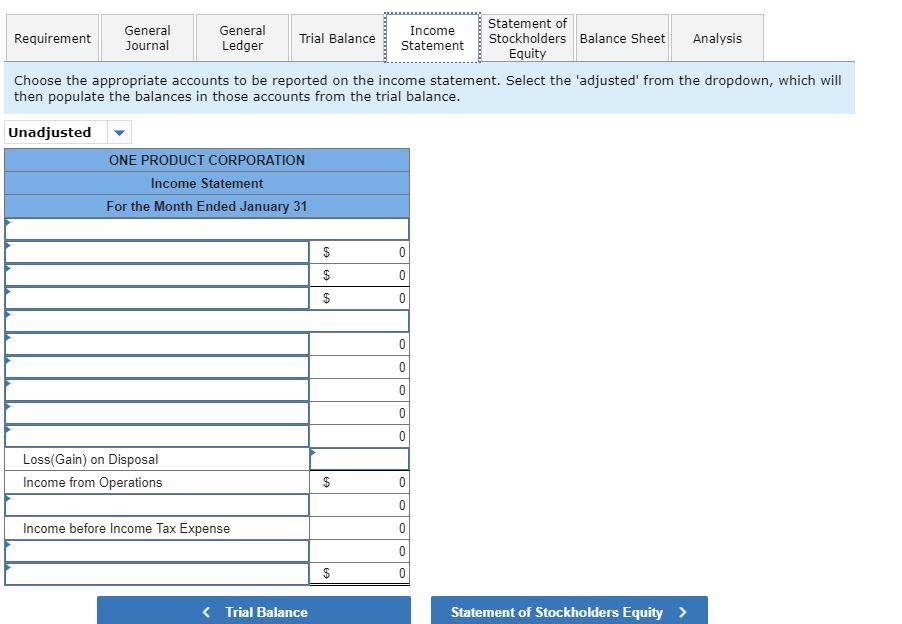
Task: Click the Unadjusted selection box
Action: (x=68, y=132)
